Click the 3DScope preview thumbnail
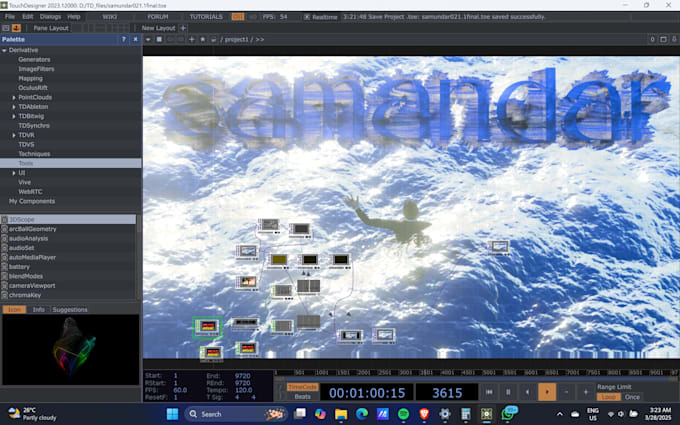The width and height of the screenshot is (680, 425). [71, 350]
